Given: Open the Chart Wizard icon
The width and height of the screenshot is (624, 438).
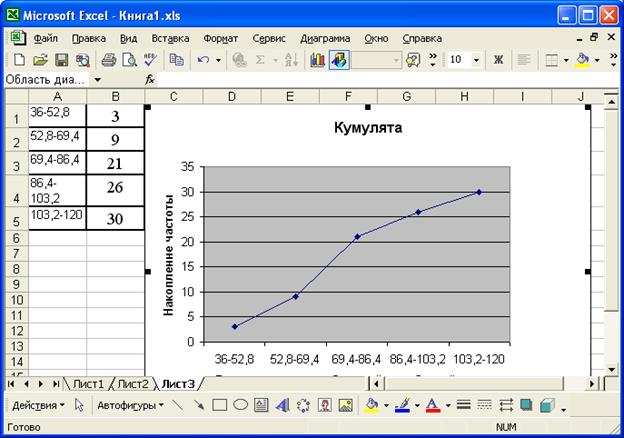Looking at the screenshot, I should click(x=318, y=60).
